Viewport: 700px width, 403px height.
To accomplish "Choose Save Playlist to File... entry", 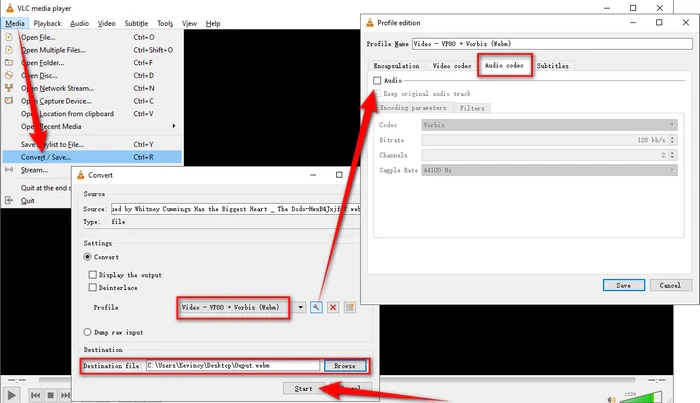I will [x=92, y=144].
